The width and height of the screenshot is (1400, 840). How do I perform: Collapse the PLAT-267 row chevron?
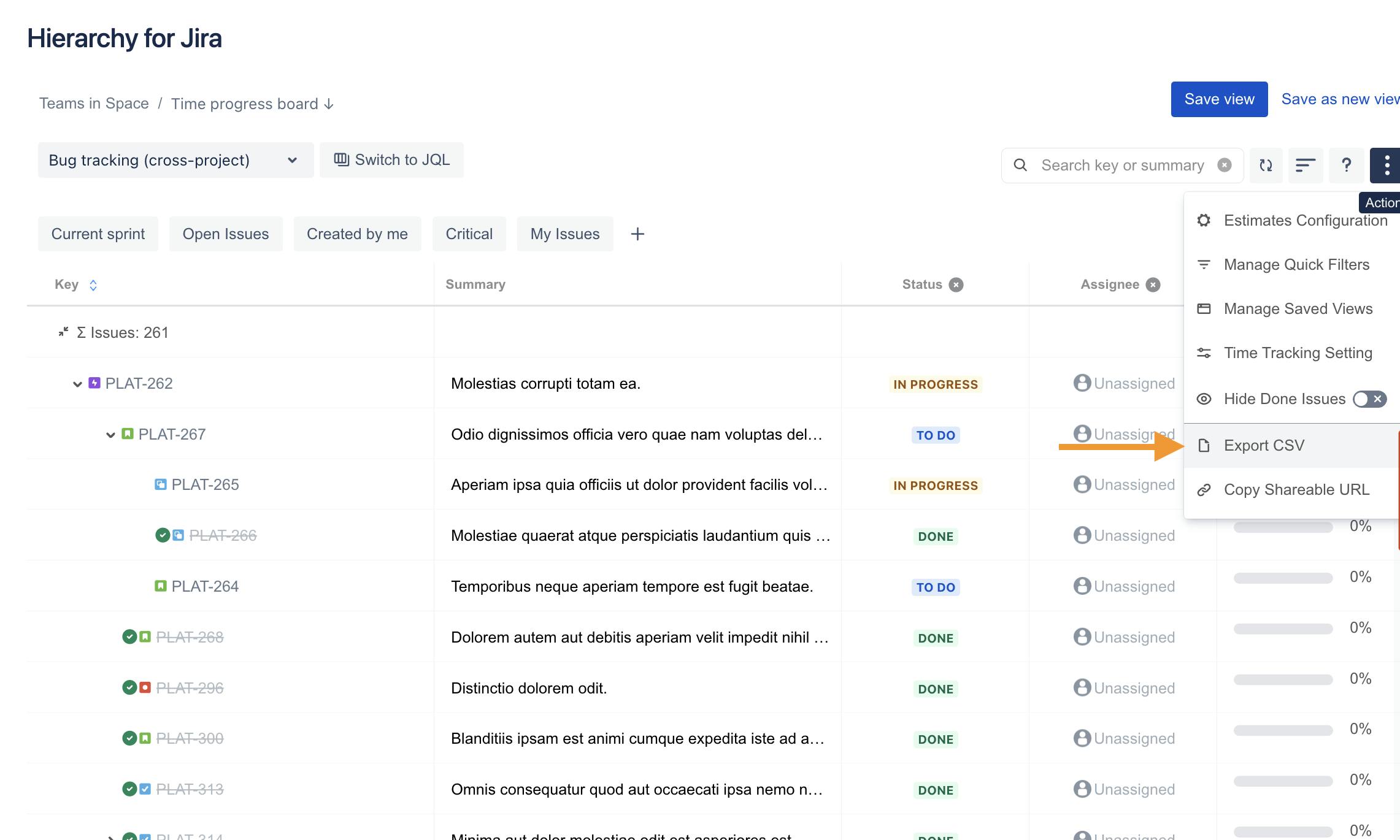110,435
